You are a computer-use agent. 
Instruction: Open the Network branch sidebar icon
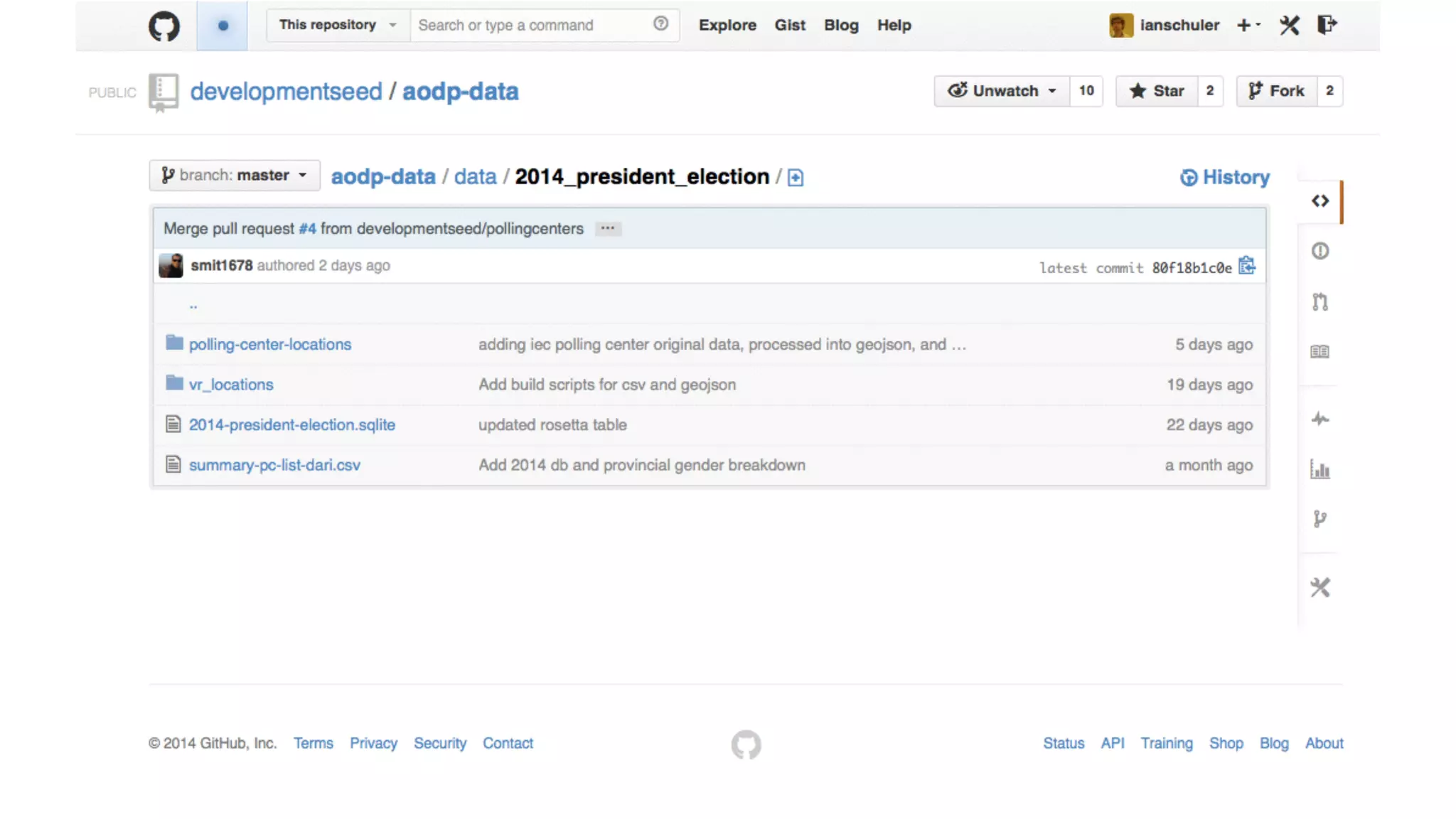1320,520
